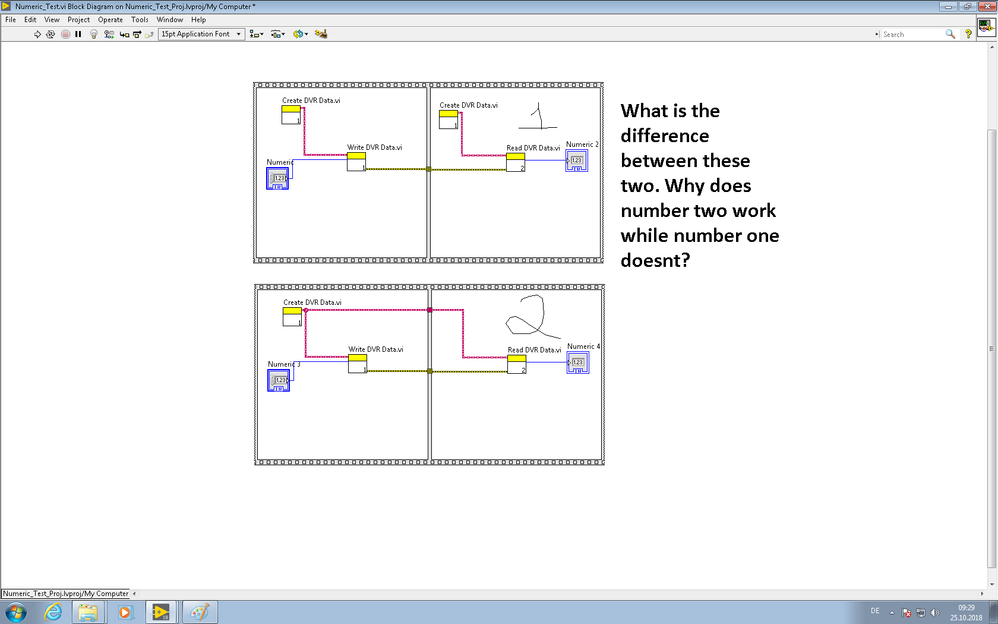
Task: Switch to LabVIEW taskbar button
Action: 161,613
